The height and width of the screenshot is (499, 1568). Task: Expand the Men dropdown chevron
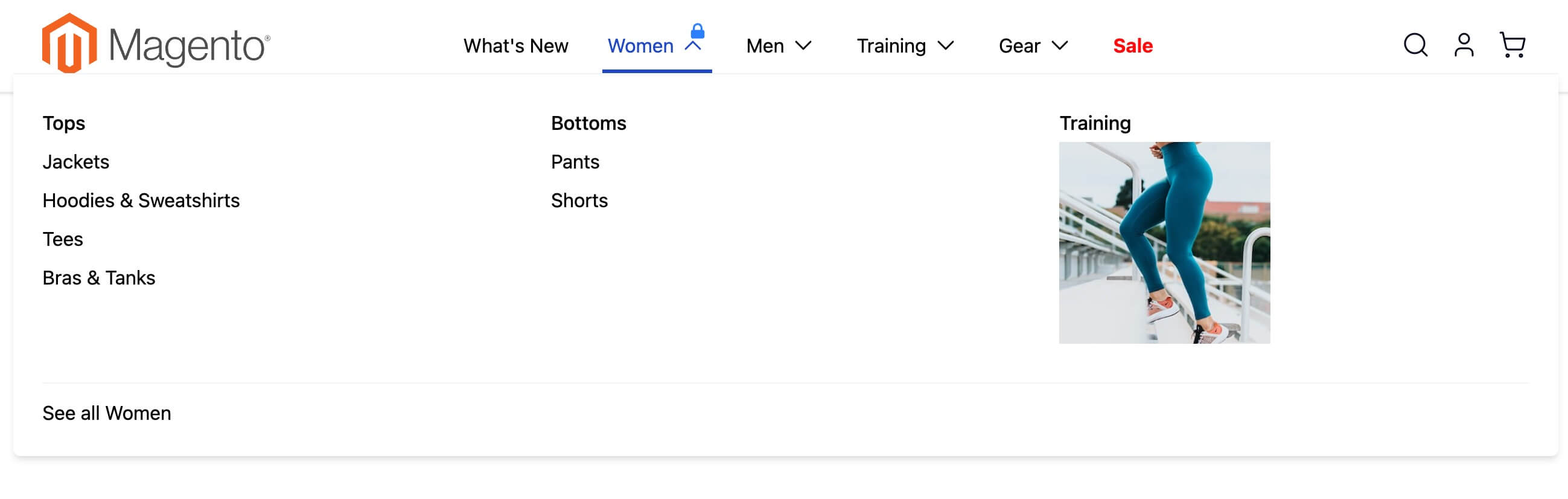click(803, 46)
